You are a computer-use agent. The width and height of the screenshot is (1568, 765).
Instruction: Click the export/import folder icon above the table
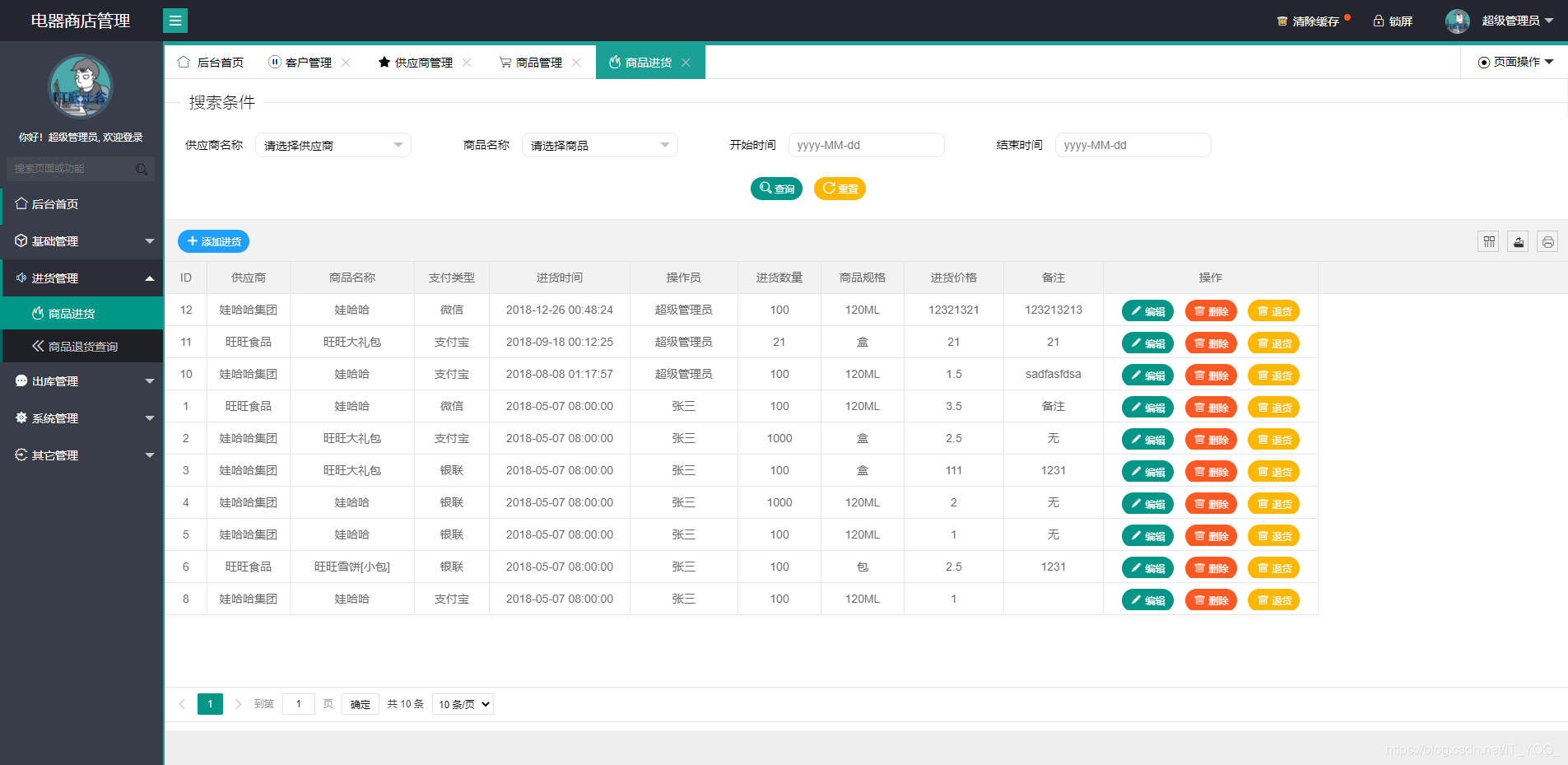point(1518,241)
